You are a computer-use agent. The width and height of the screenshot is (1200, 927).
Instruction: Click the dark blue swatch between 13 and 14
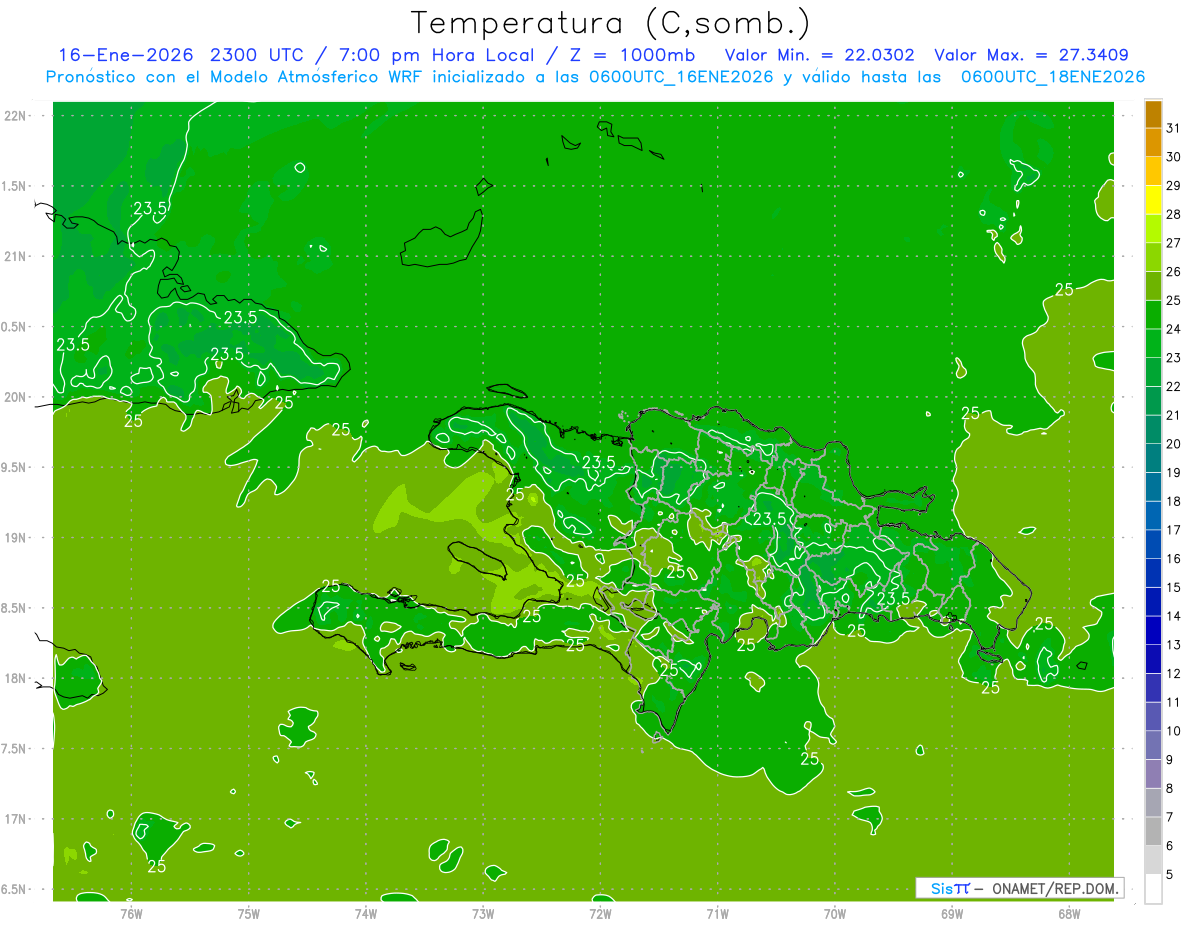pyautogui.click(x=1153, y=630)
